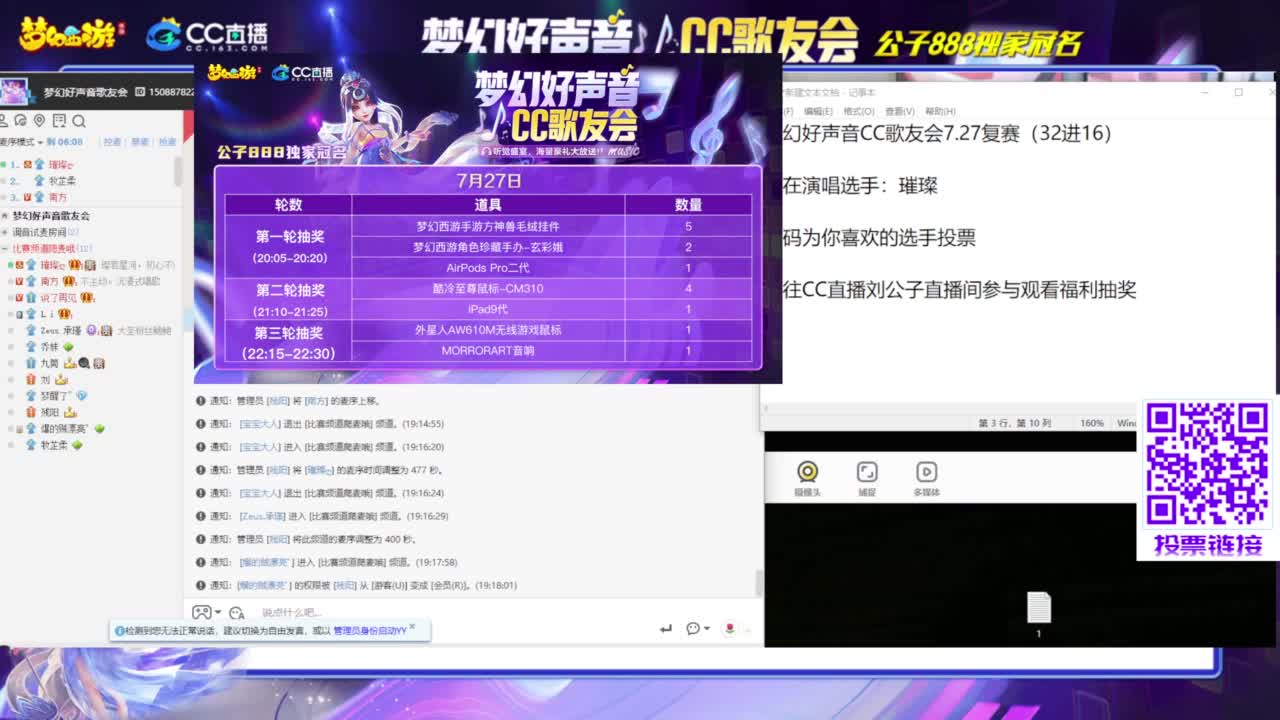Open the 麦序模式 mode dropdown
Image resolution: width=1280 pixels, height=720 pixels.
20,142
